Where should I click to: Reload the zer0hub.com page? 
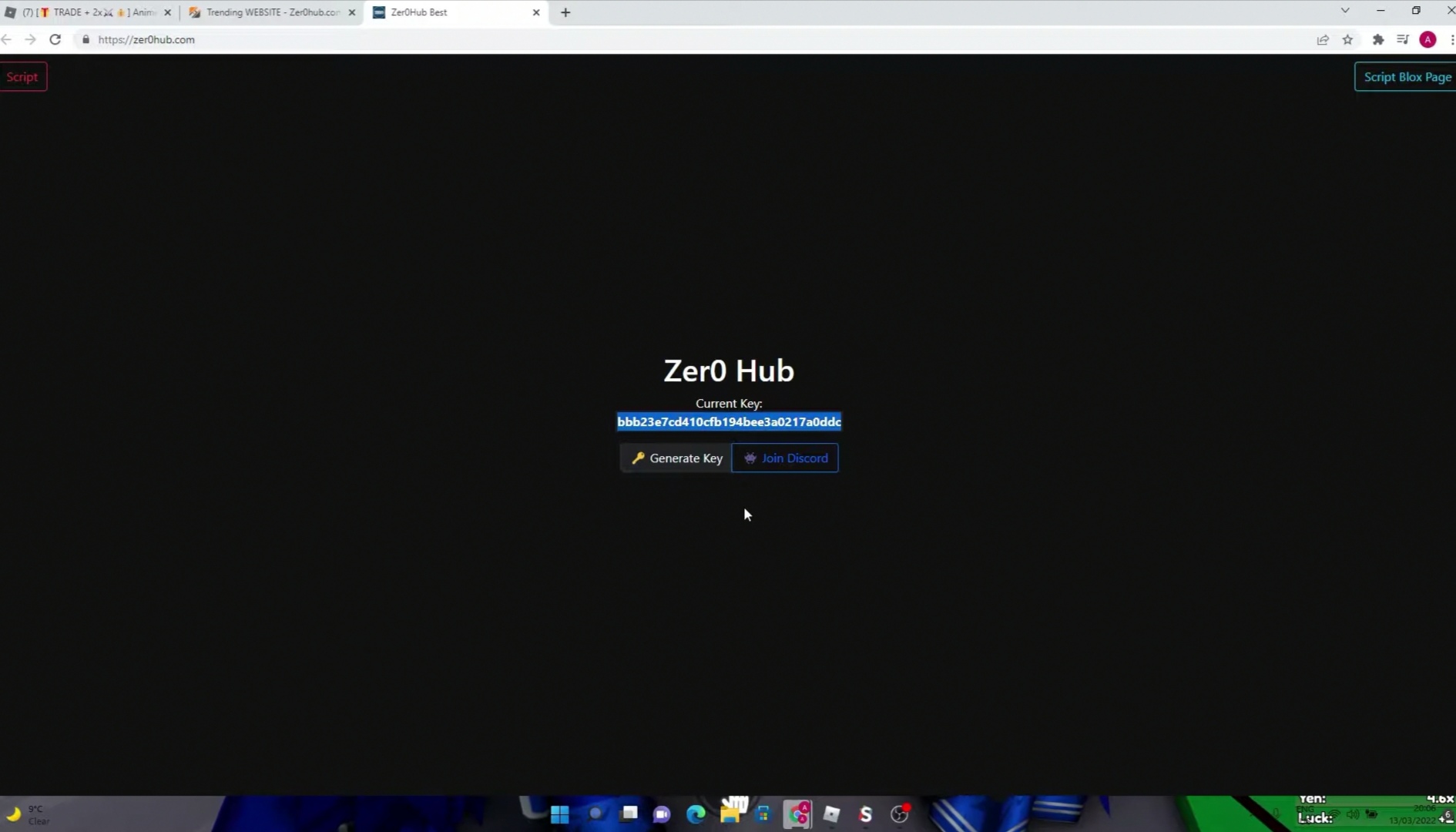point(55,39)
